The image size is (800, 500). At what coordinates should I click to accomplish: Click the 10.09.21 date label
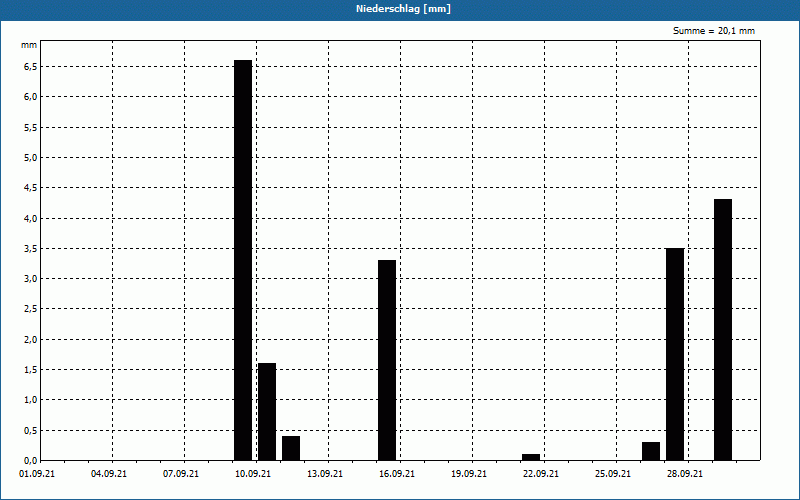click(x=253, y=474)
